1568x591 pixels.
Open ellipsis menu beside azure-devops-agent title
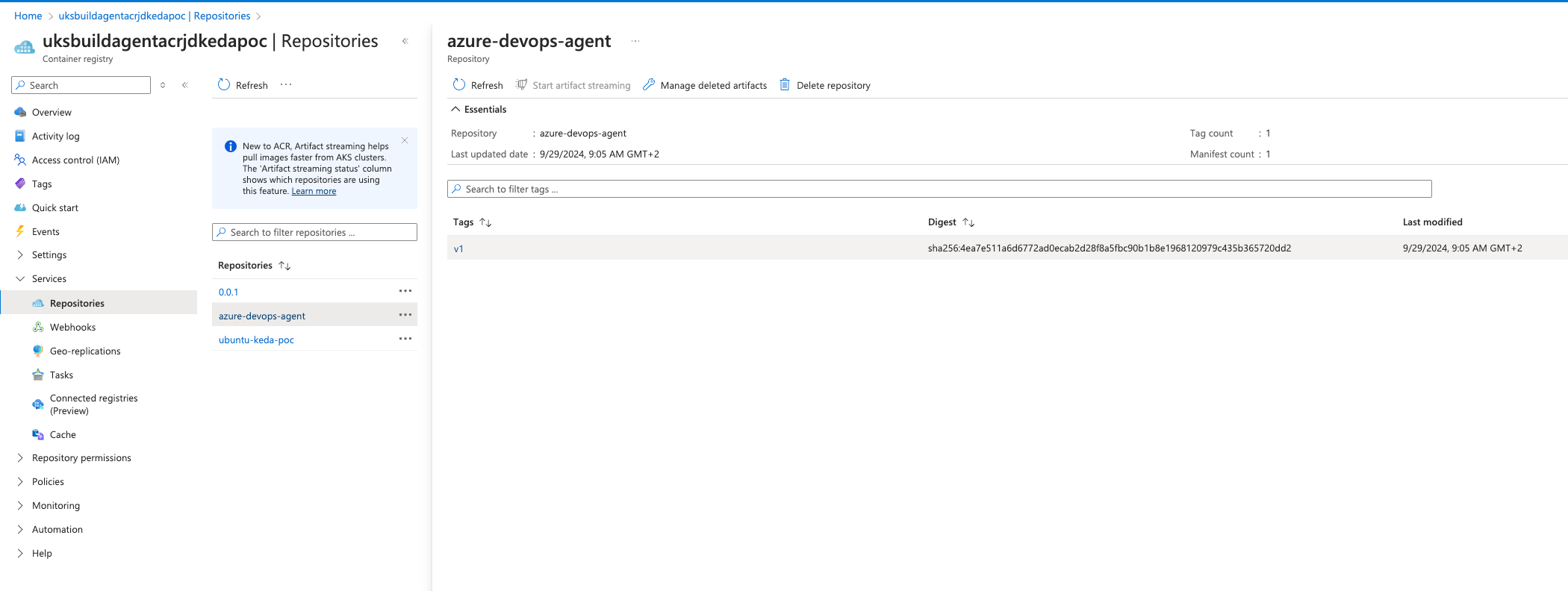(635, 41)
